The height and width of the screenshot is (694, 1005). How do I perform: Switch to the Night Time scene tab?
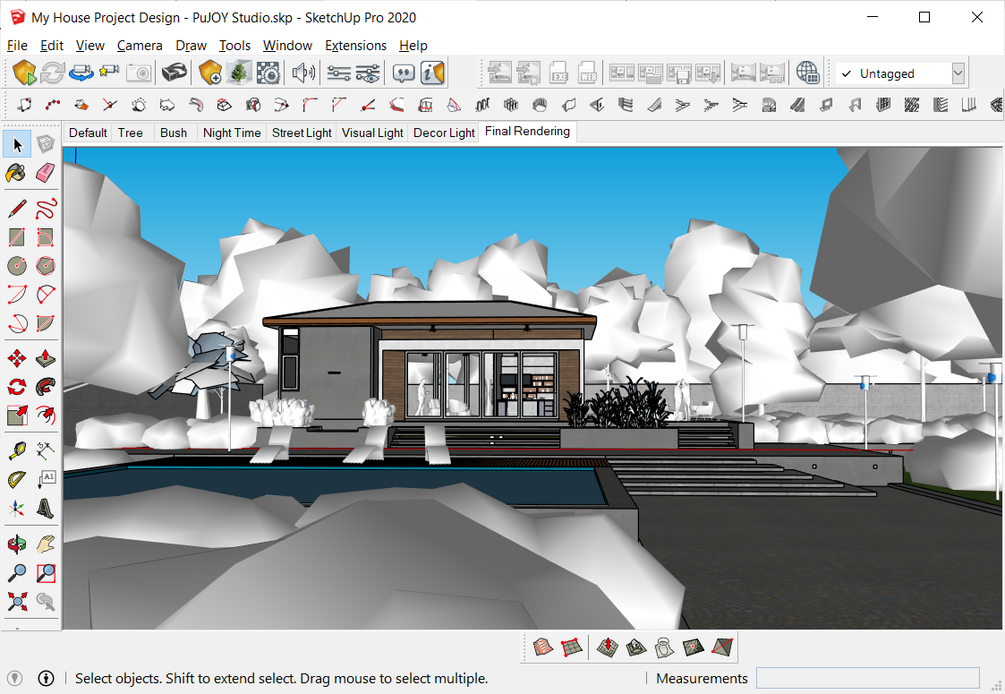tap(231, 133)
